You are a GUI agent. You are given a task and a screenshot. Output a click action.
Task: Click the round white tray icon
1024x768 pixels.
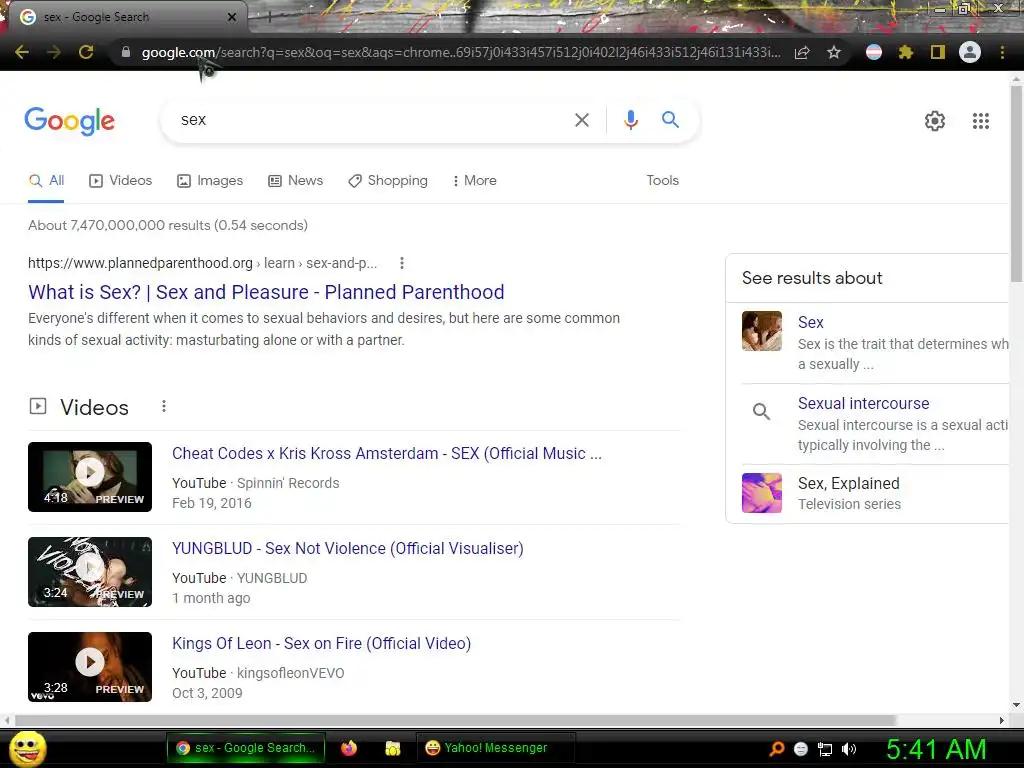pyautogui.click(x=801, y=749)
